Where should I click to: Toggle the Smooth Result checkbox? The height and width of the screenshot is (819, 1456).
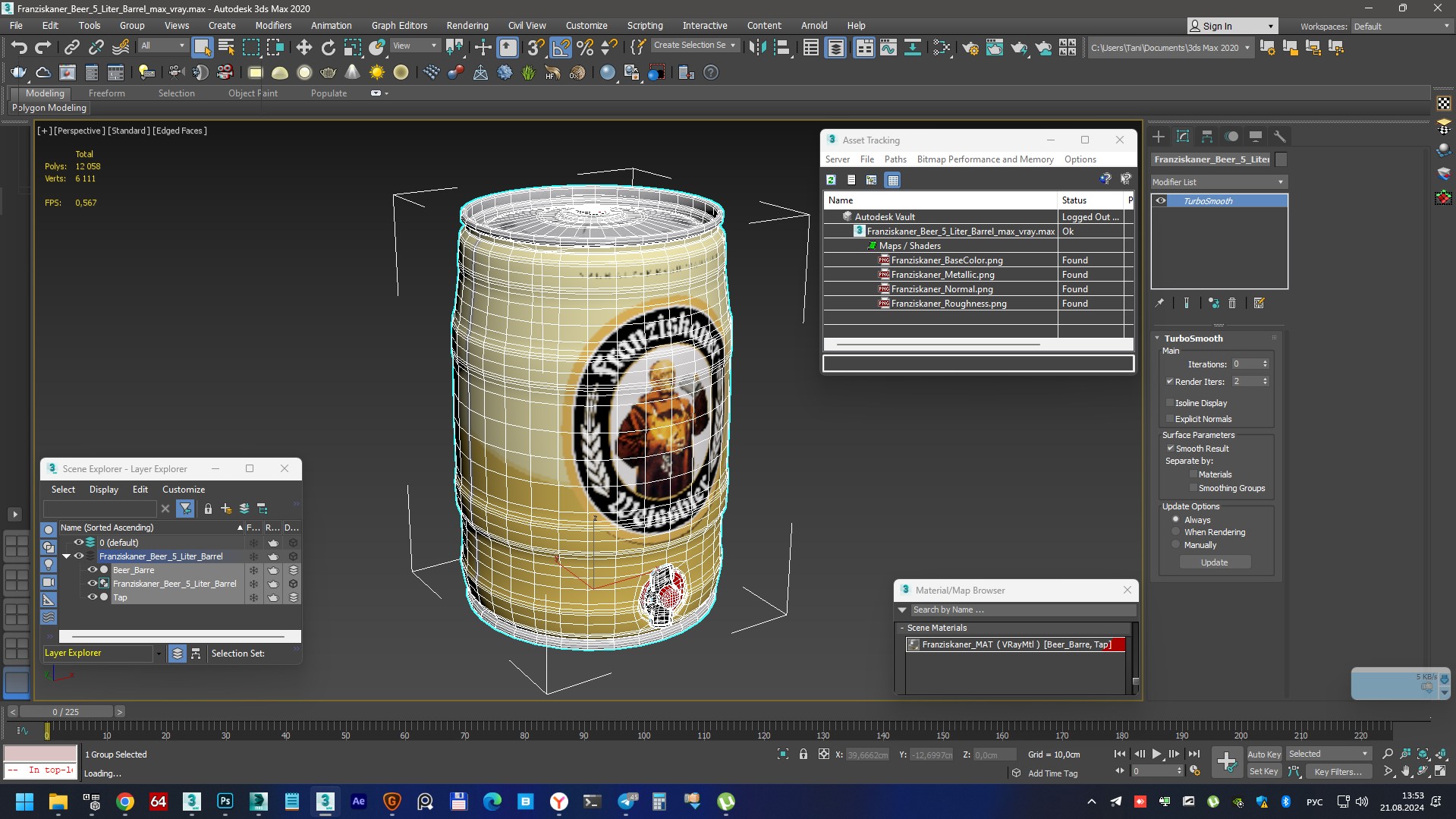(1170, 448)
